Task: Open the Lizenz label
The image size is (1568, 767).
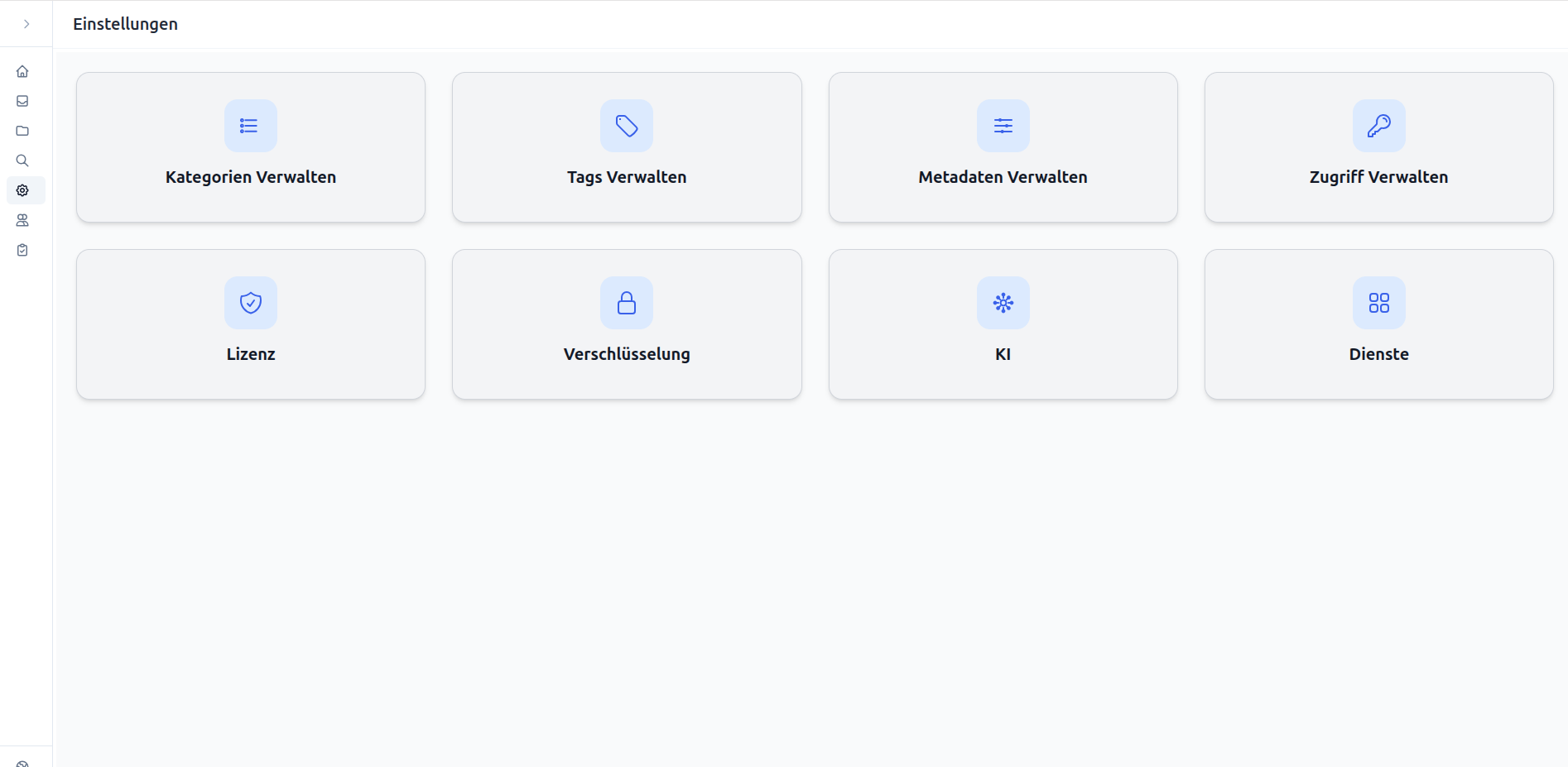Action: 251,354
